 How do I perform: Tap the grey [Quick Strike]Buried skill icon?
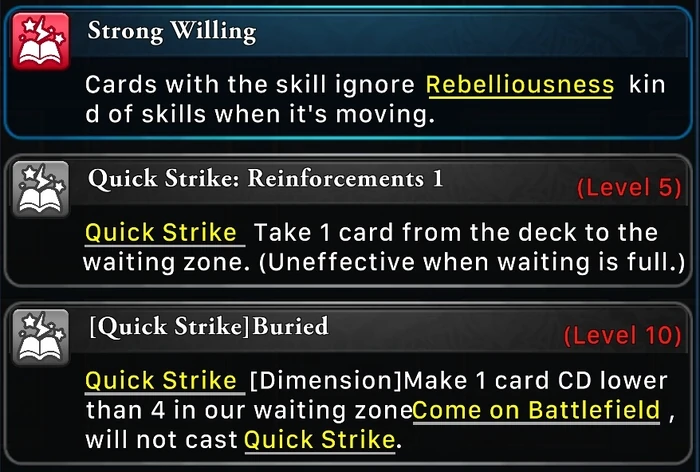(x=41, y=338)
